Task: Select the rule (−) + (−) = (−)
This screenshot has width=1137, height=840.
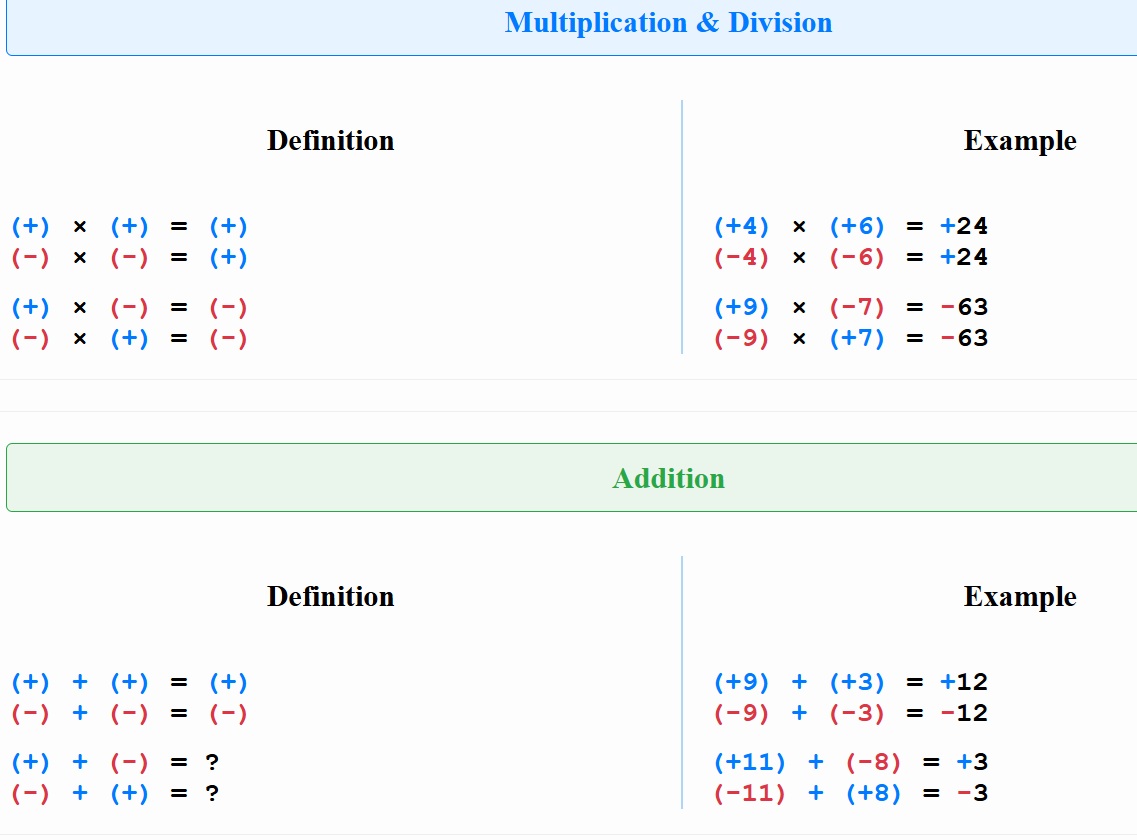Action: [x=129, y=714]
